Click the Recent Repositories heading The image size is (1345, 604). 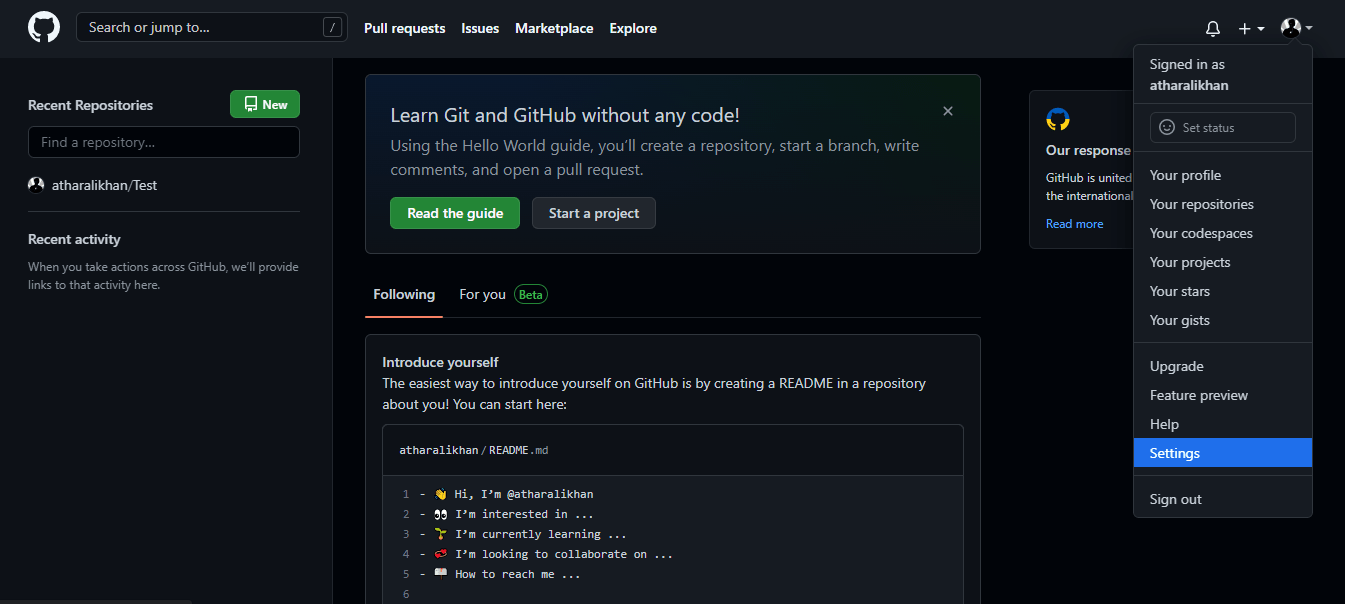point(90,105)
